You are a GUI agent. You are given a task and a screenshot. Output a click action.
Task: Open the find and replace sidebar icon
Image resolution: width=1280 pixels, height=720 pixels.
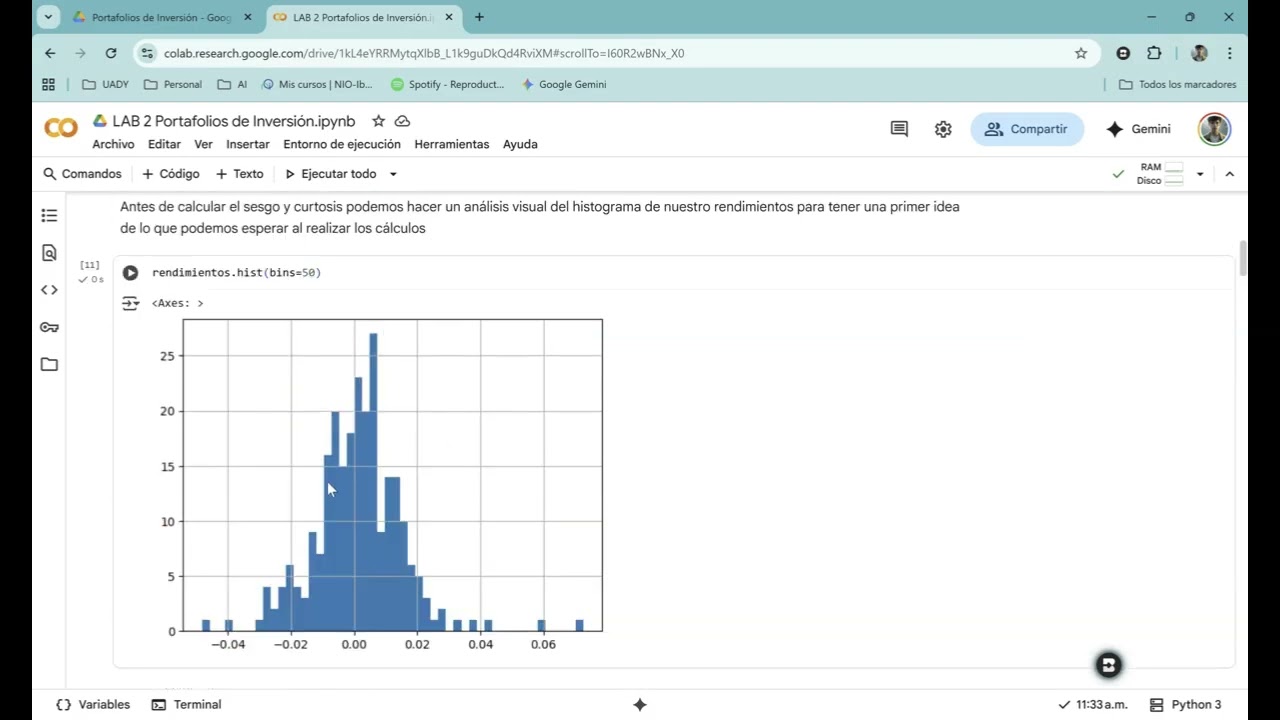click(x=49, y=253)
